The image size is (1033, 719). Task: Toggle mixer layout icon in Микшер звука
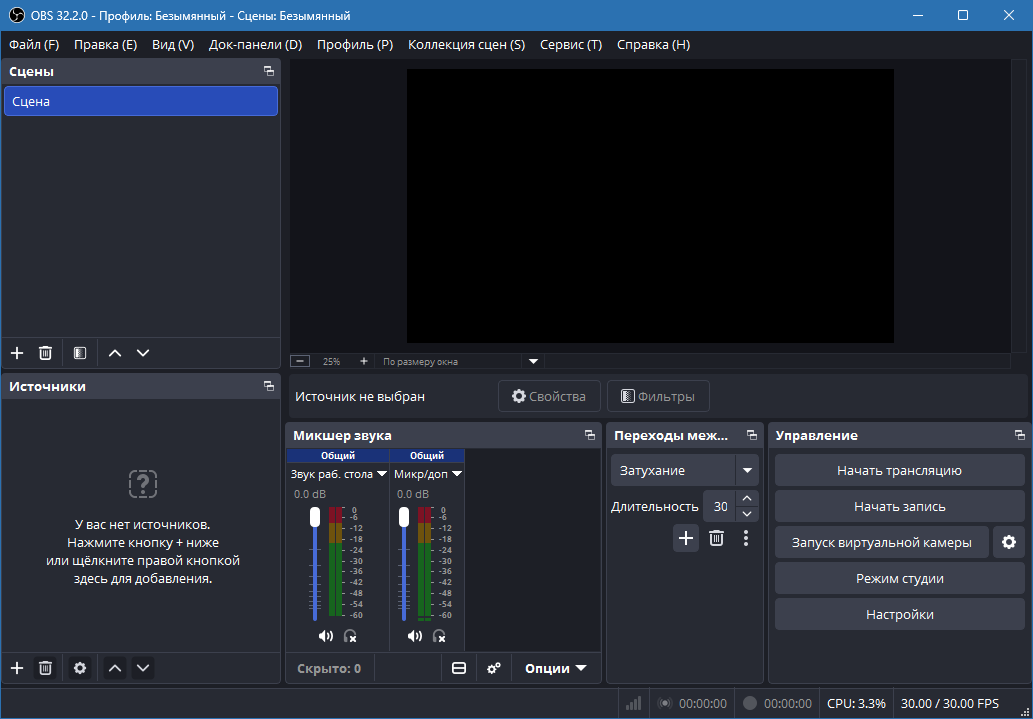tap(459, 668)
